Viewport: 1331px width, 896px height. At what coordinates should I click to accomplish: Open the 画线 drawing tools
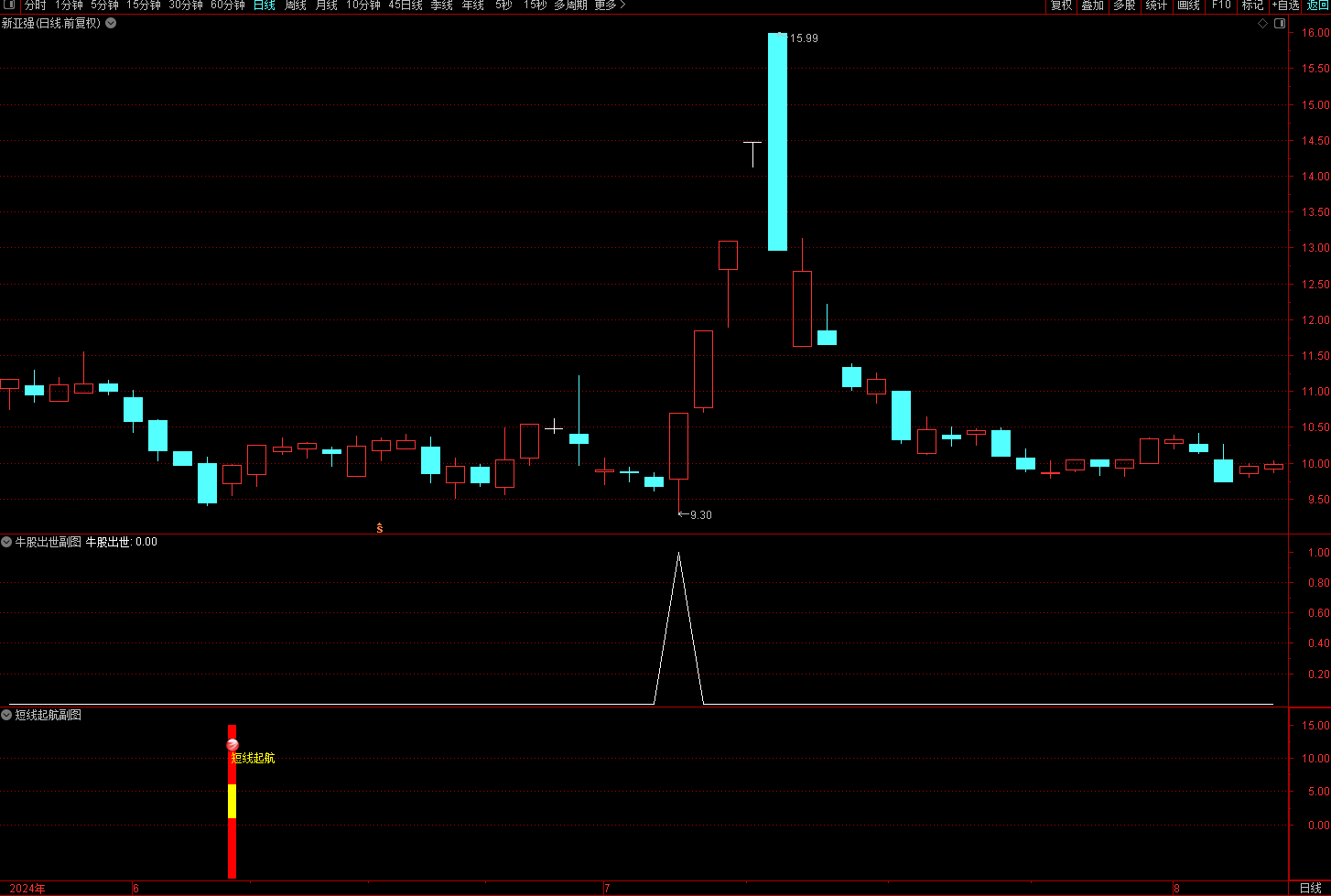1188,5
